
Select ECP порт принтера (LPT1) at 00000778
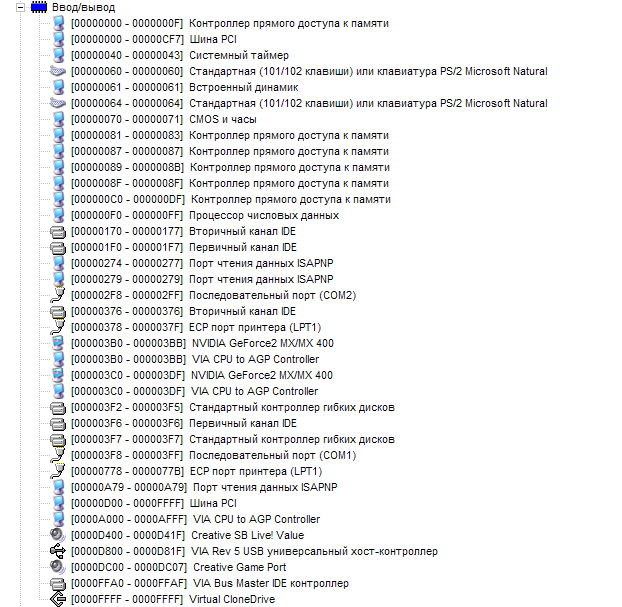coord(196,471)
